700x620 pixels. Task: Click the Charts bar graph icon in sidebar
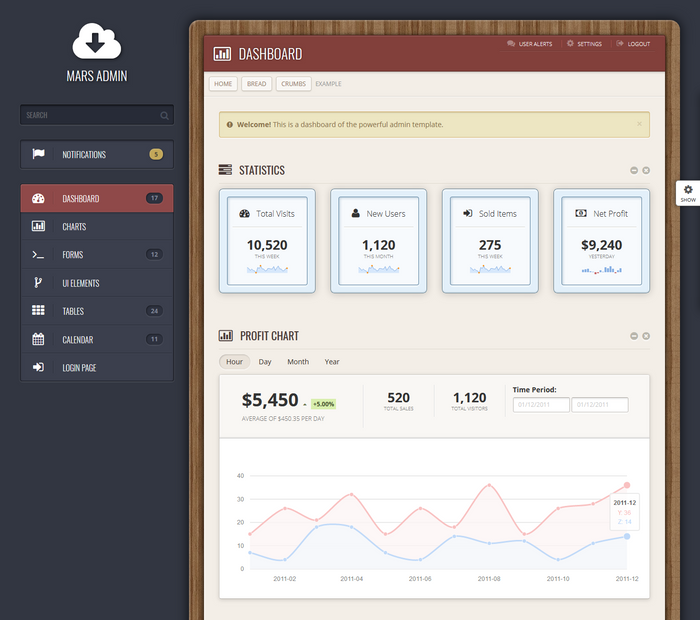point(38,226)
